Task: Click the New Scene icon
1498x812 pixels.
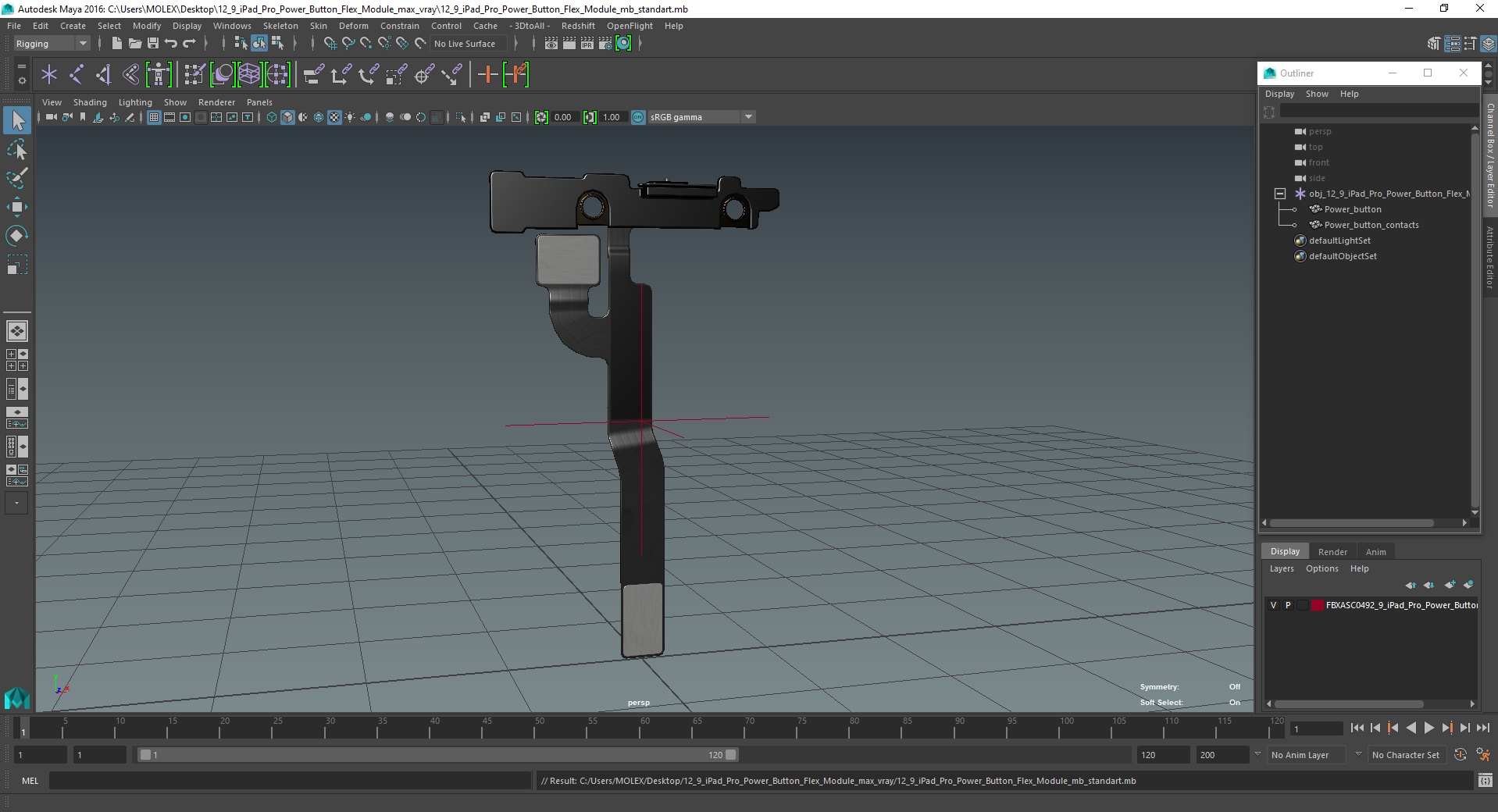Action: pyautogui.click(x=116, y=44)
